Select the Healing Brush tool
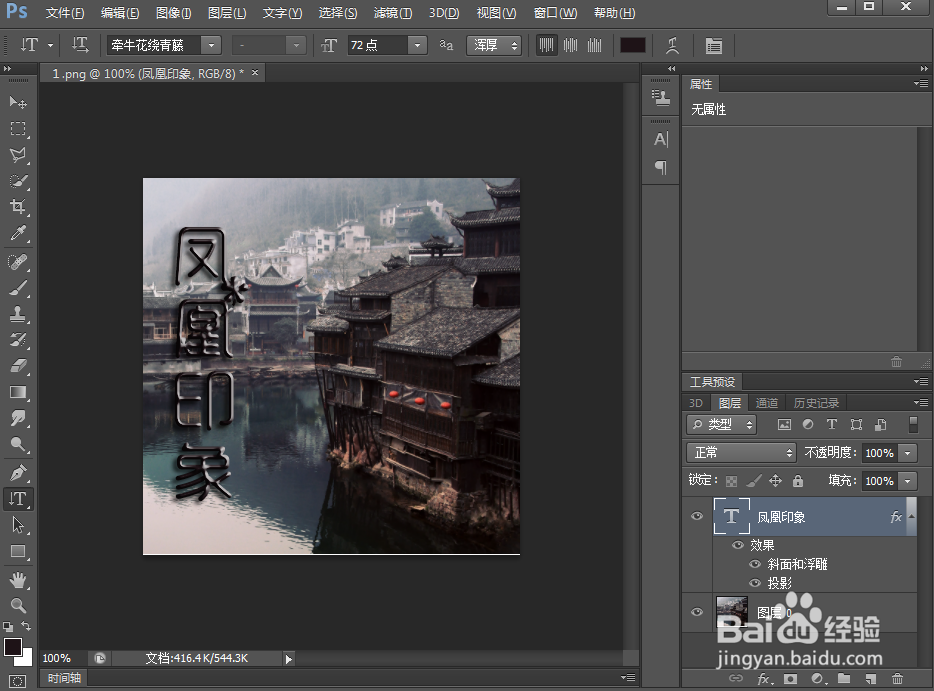 18,262
